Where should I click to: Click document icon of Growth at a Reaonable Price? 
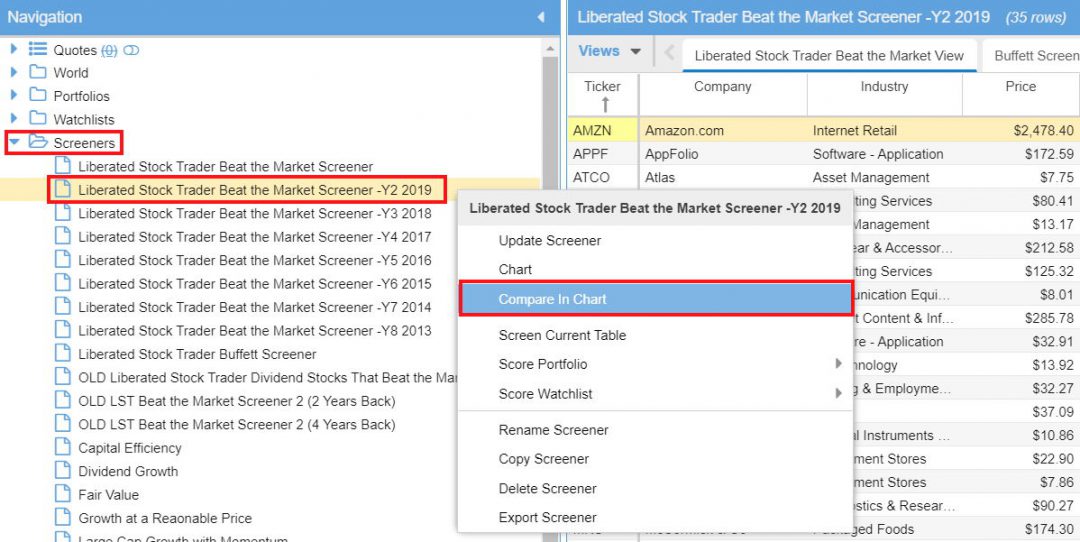(x=63, y=518)
